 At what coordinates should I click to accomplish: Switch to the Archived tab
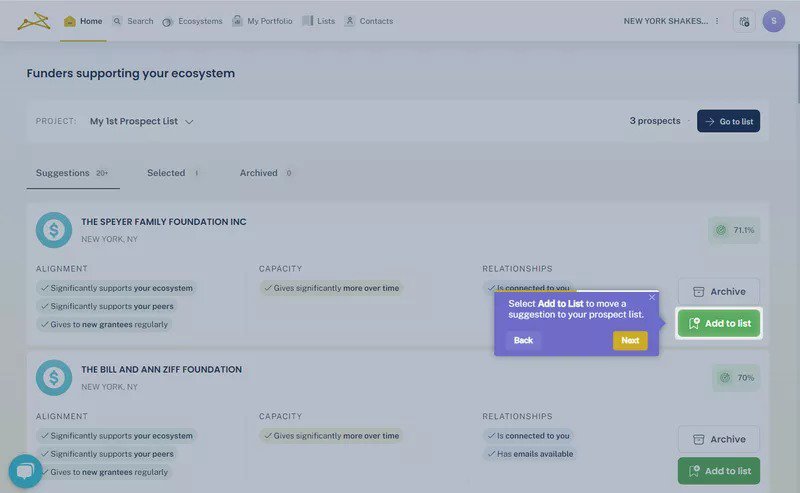[x=259, y=173]
